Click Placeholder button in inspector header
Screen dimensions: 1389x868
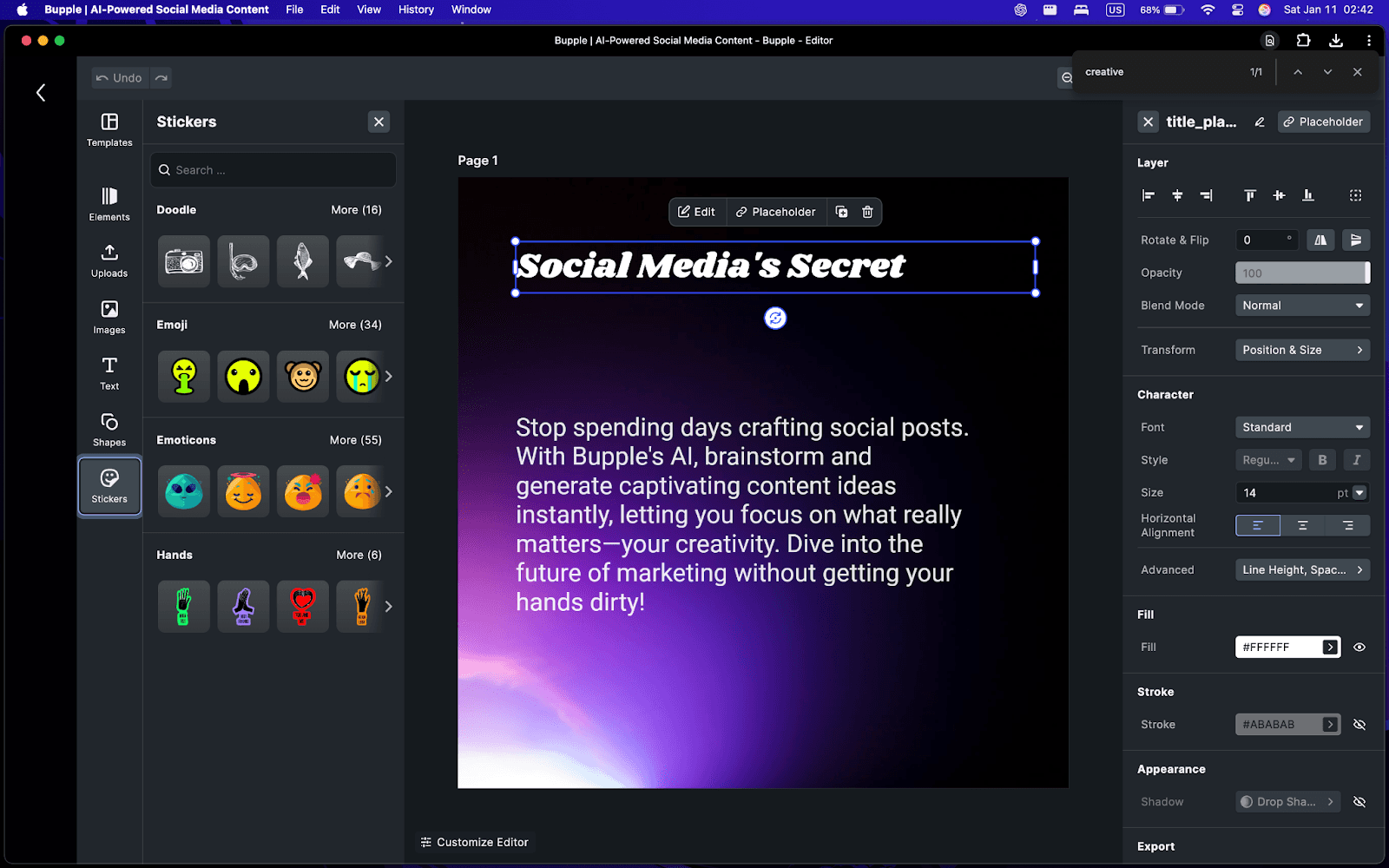tap(1324, 122)
